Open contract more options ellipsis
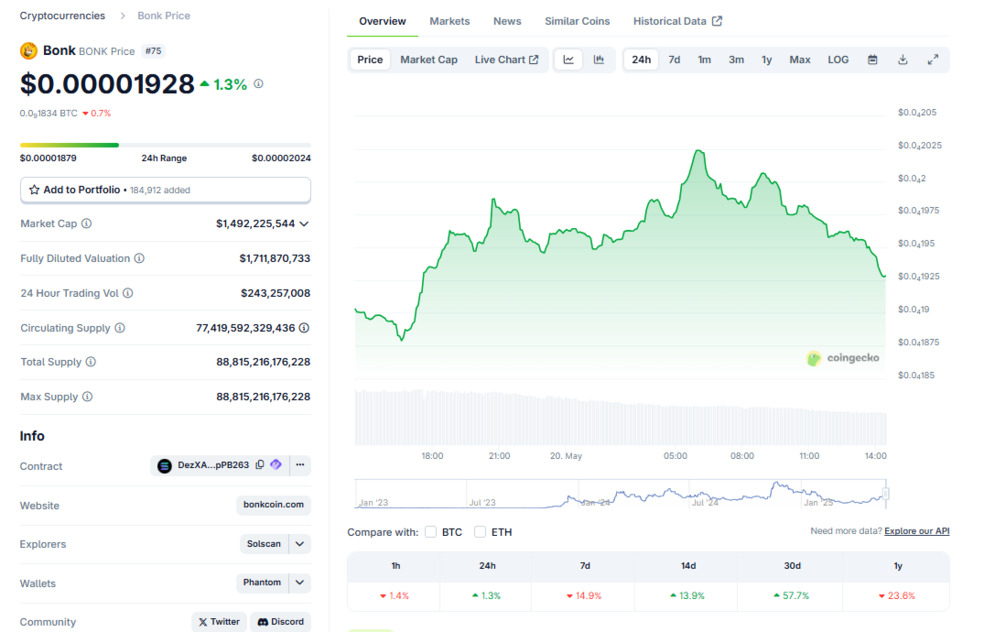 point(300,465)
